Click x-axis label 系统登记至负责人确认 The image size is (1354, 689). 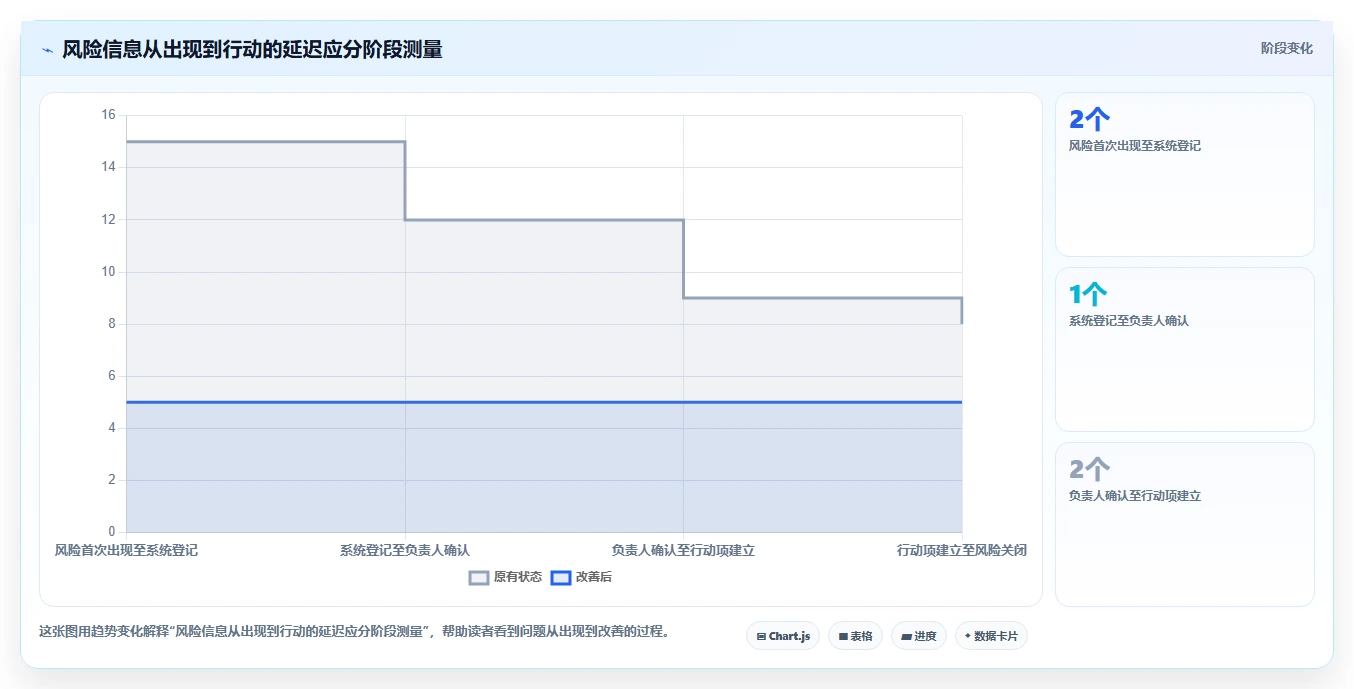click(x=405, y=550)
